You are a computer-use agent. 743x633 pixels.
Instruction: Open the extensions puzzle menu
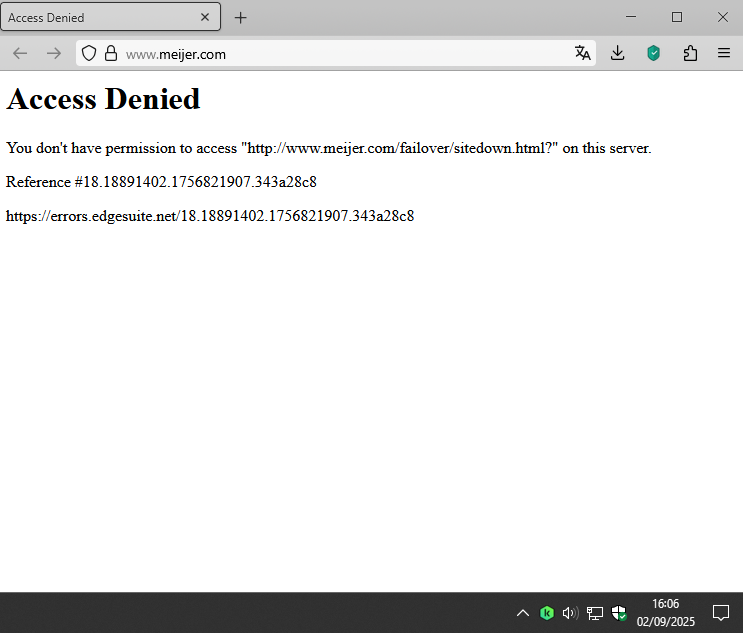tap(690, 53)
